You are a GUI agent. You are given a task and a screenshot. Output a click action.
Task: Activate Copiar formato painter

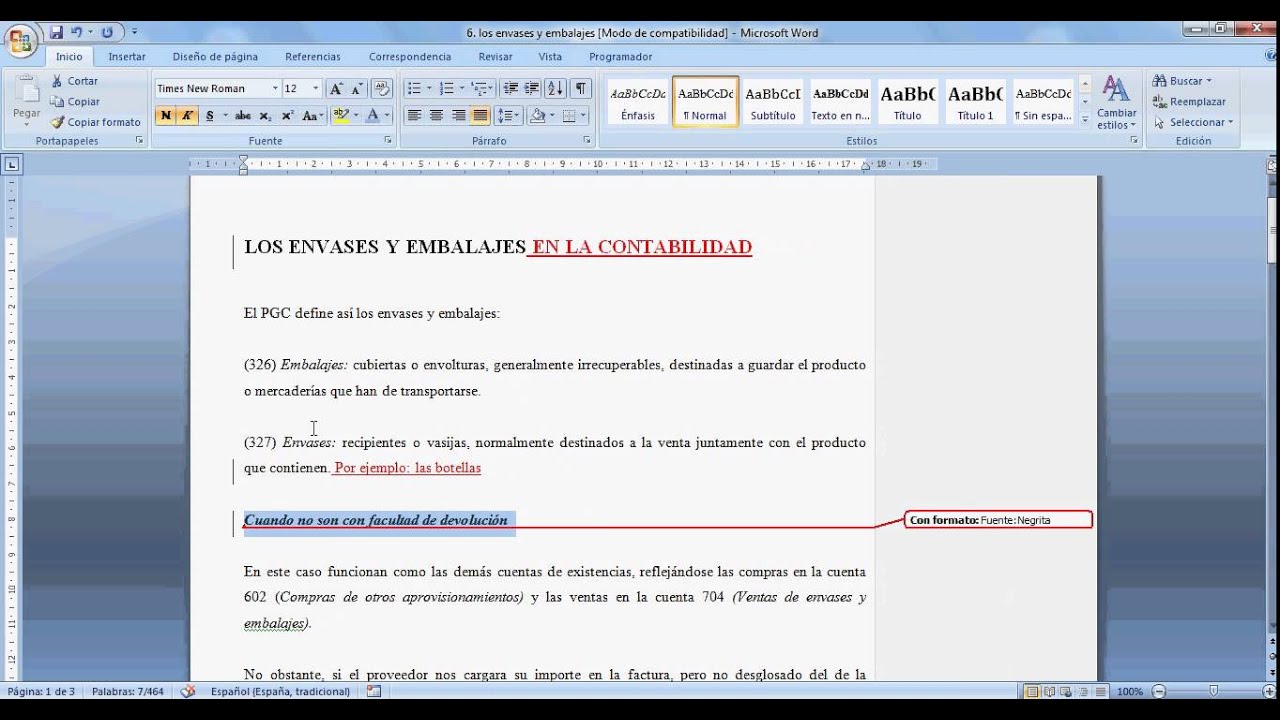96,122
